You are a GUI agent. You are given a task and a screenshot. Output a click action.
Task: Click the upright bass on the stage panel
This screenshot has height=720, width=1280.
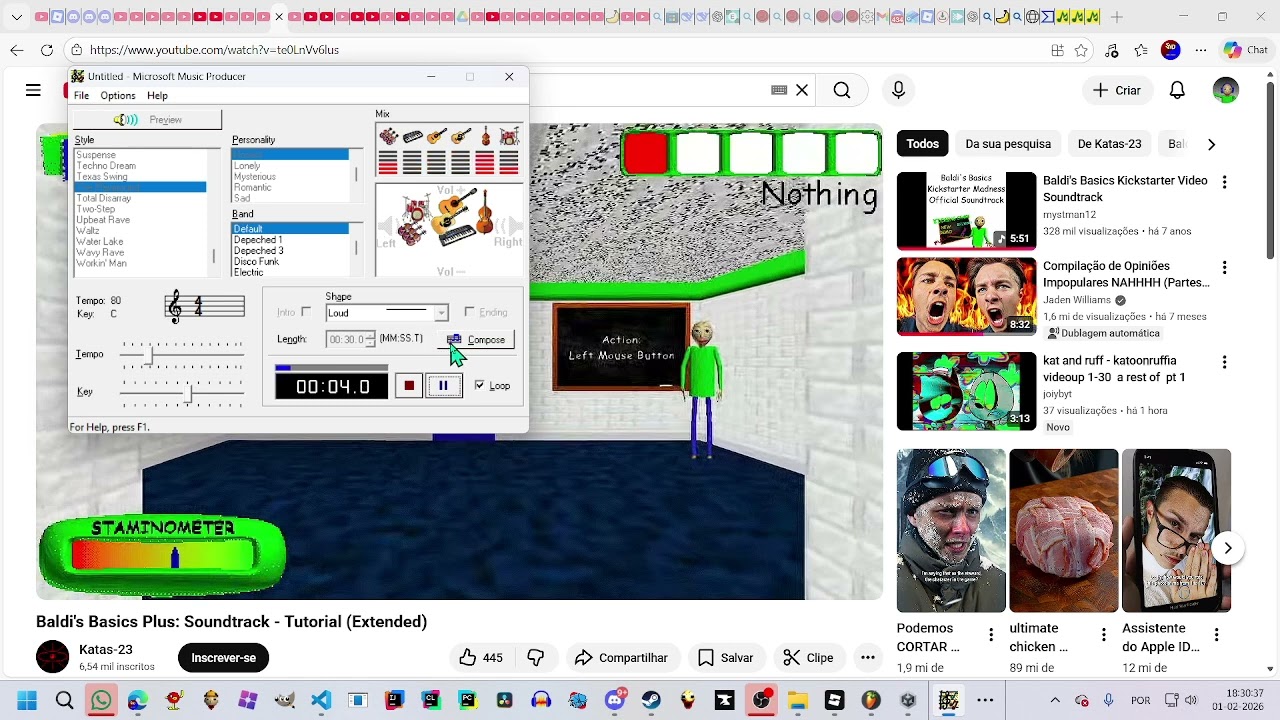485,211
